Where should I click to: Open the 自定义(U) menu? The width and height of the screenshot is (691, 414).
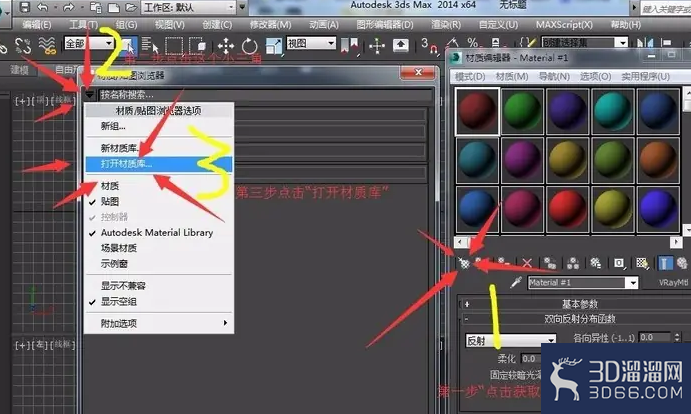click(498, 25)
